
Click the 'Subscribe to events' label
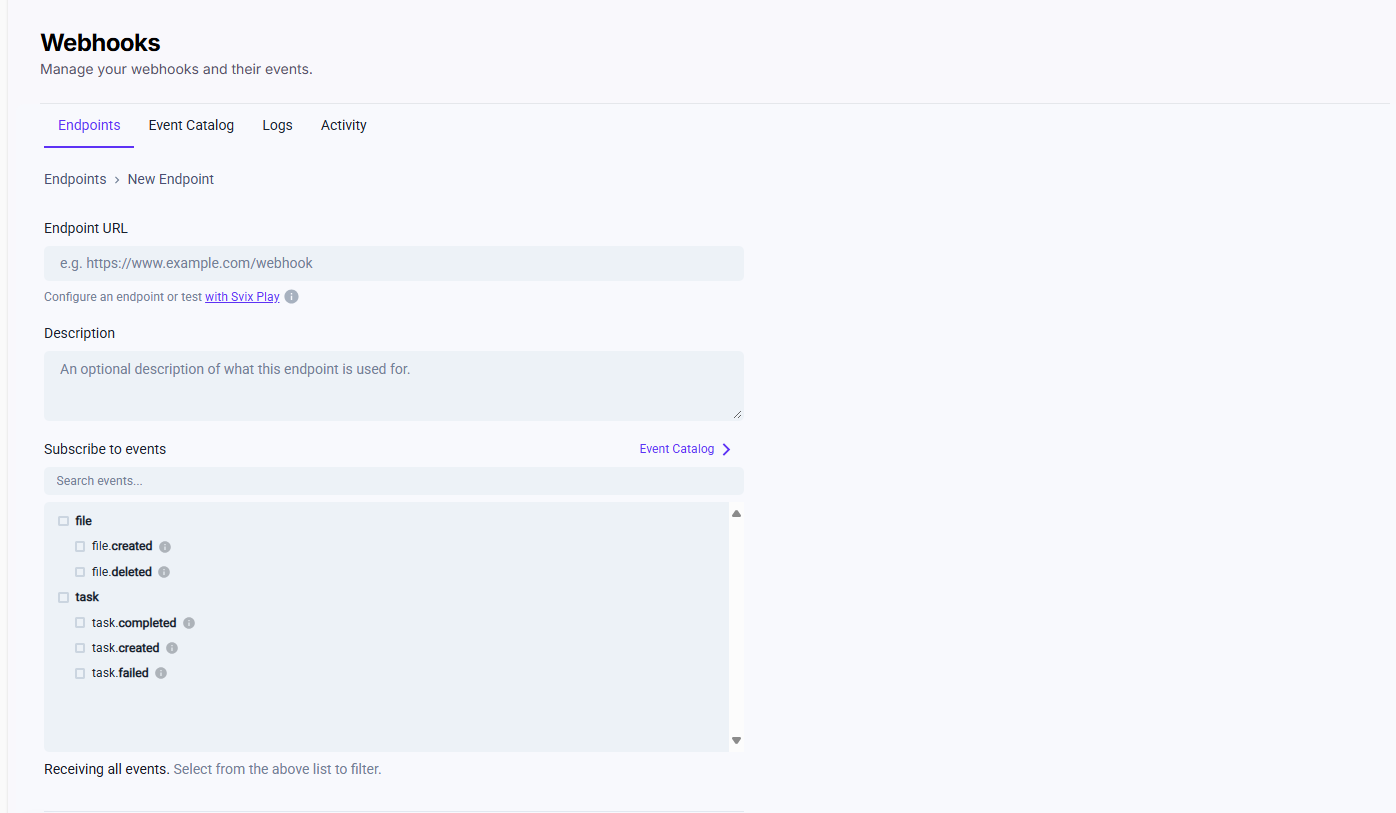105,449
